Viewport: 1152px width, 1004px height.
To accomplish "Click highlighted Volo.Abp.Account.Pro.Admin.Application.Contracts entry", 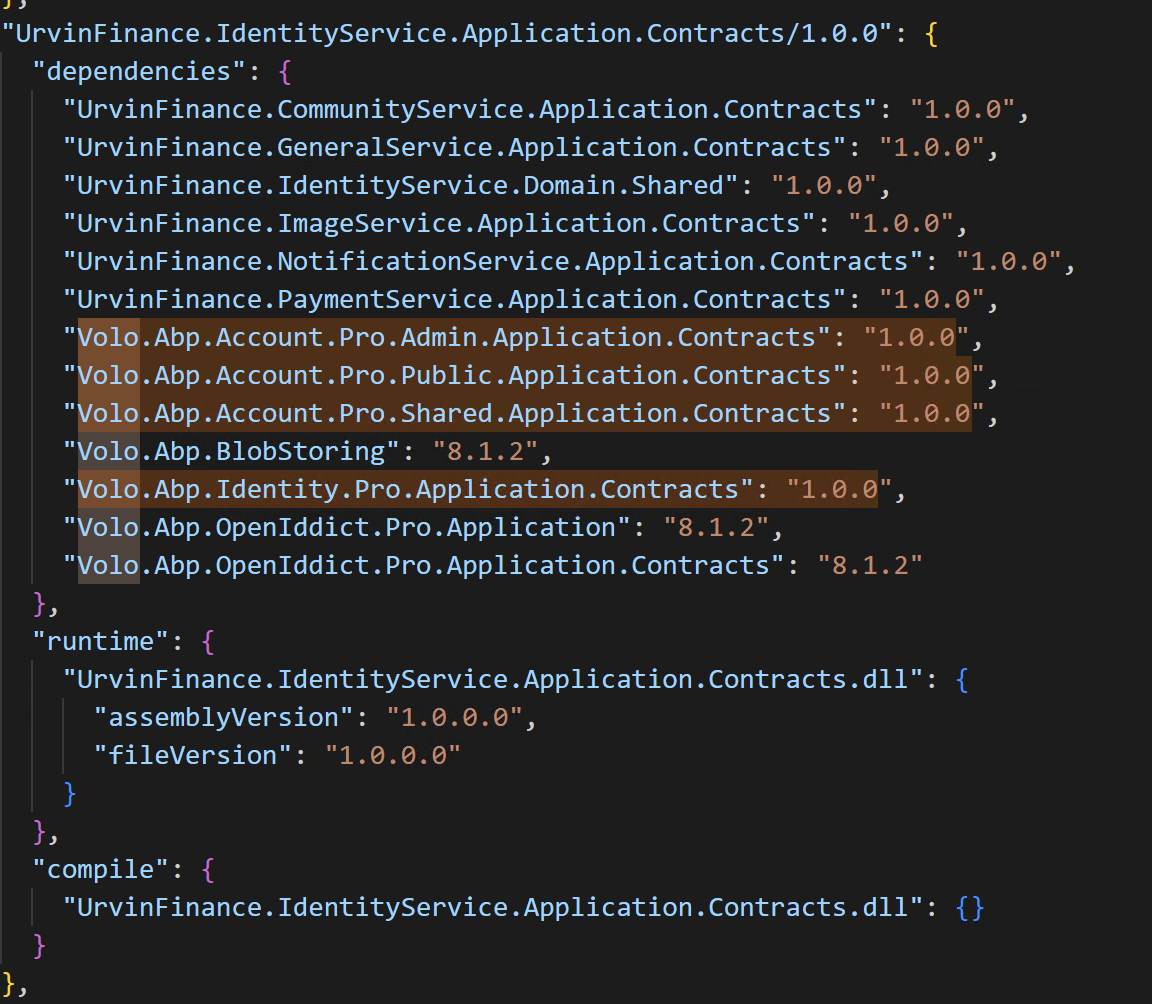I will [x=446, y=337].
